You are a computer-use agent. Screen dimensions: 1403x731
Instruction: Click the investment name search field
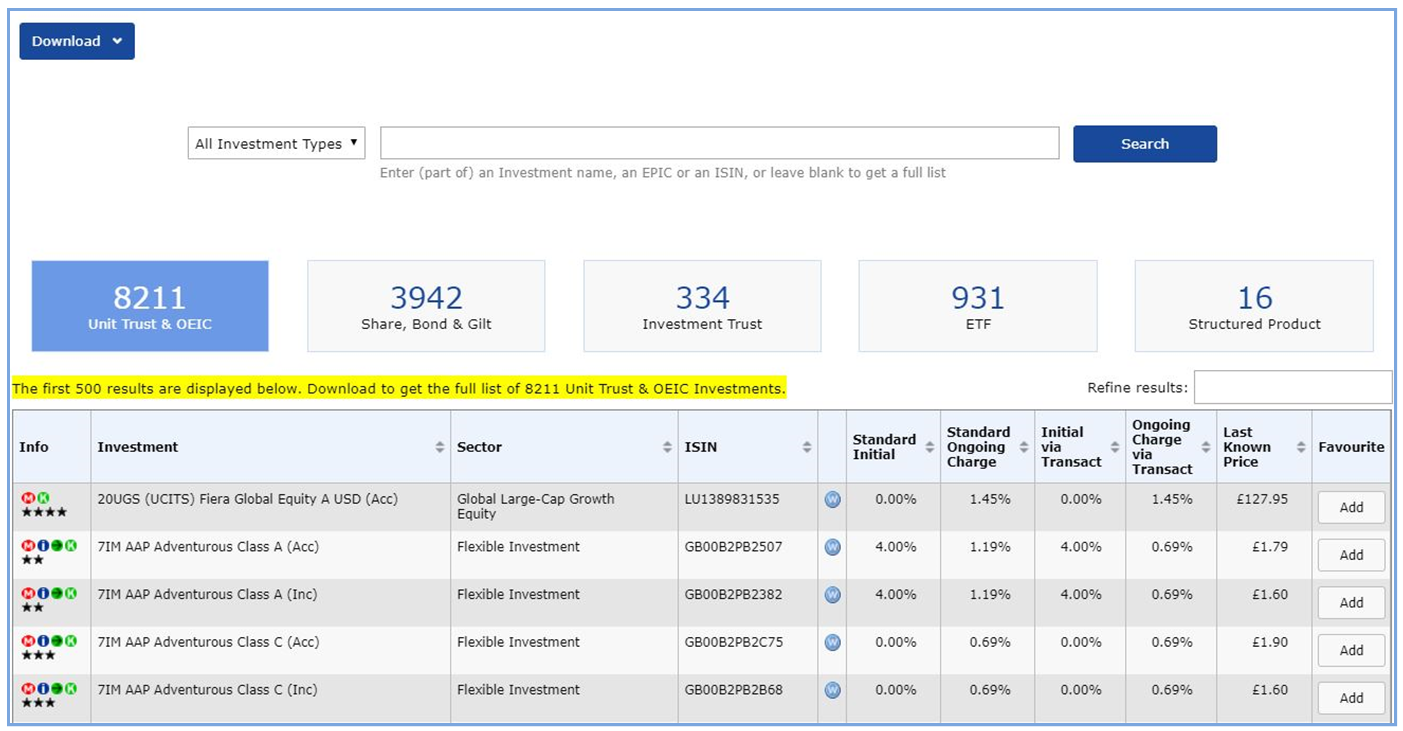point(719,144)
